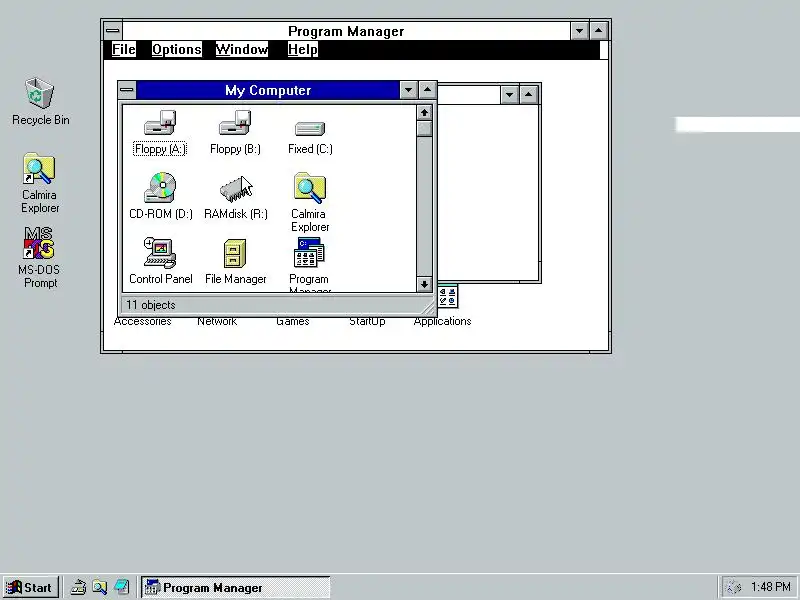Select the Floppy (A:) drive icon
Image resolution: width=800 pixels, height=600 pixels.
point(160,123)
